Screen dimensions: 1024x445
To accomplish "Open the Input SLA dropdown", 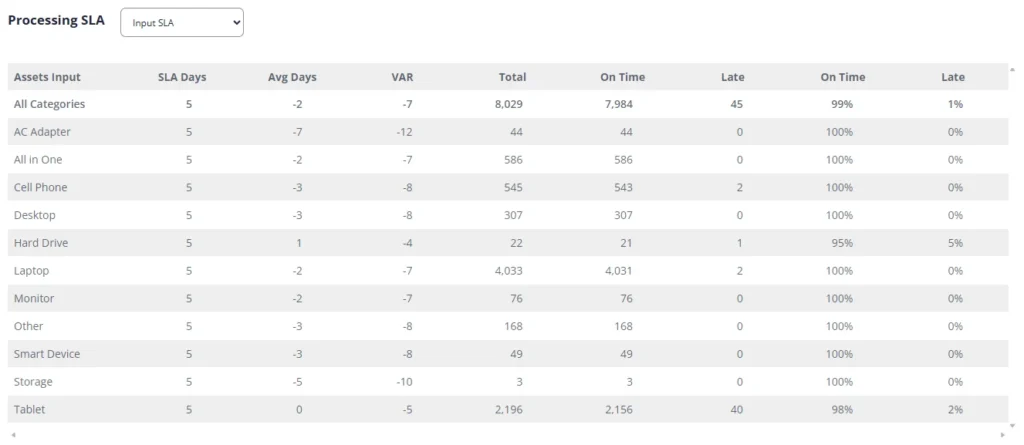I will (x=181, y=23).
